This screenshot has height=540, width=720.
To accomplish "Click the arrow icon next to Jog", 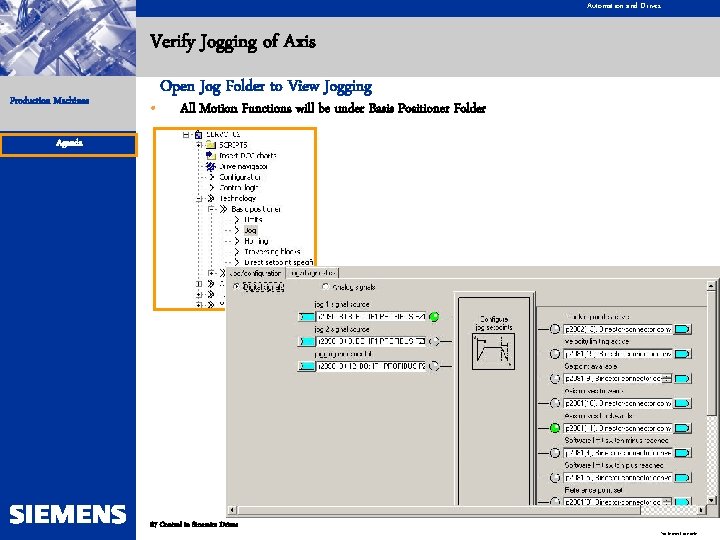I will coord(237,230).
